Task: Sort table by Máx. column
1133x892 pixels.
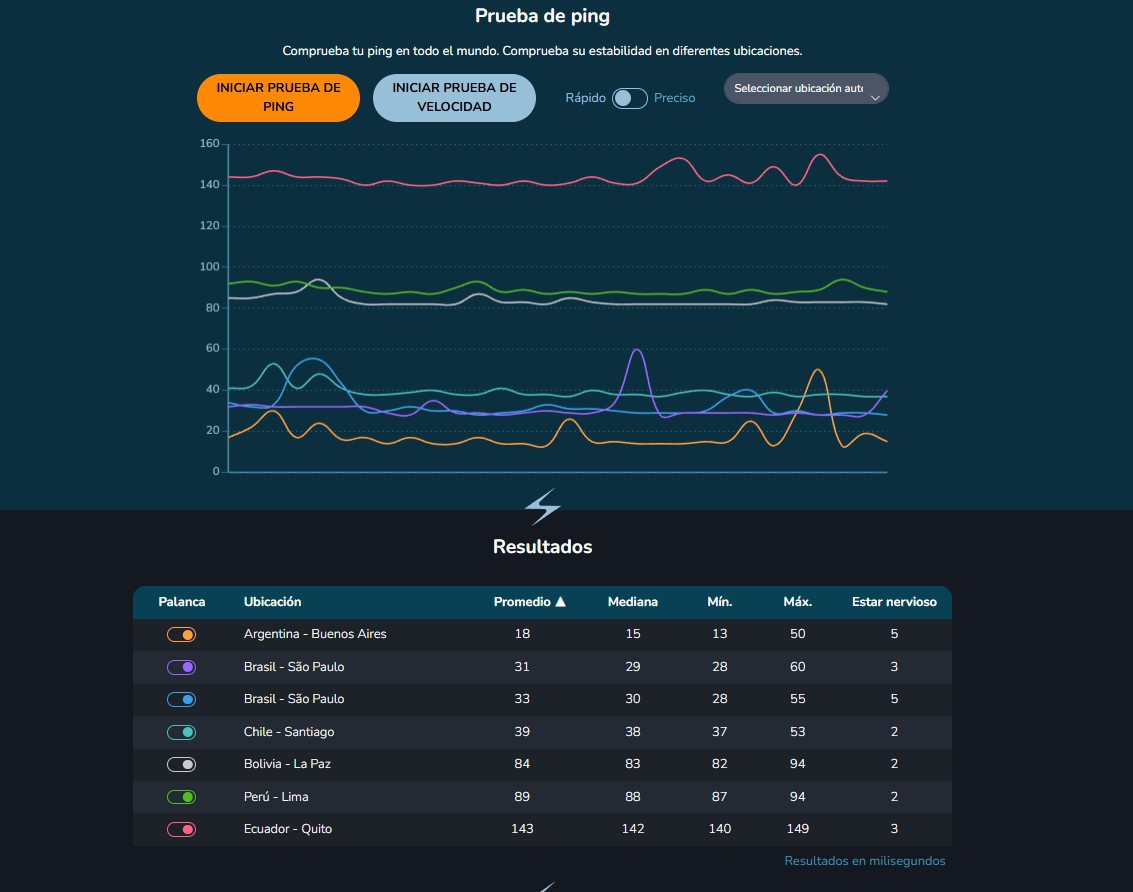Action: [798, 601]
